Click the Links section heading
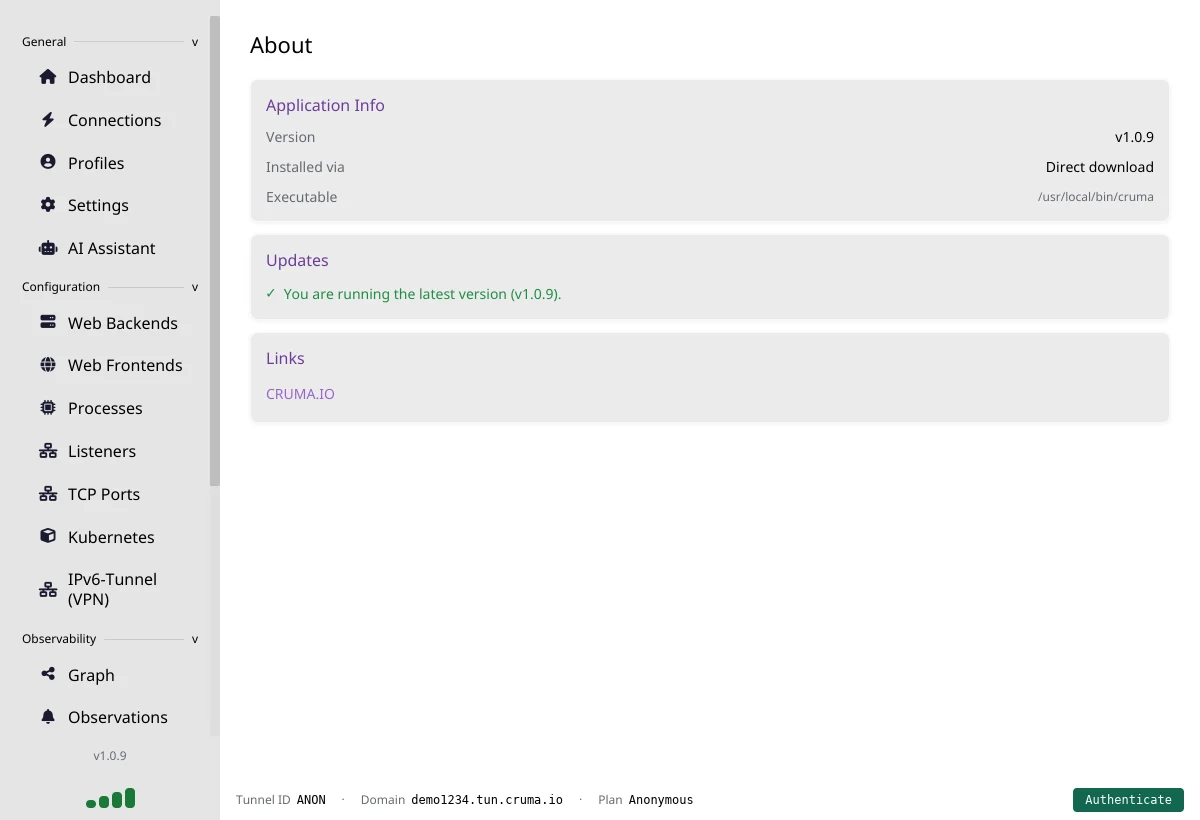1200x820 pixels. [x=285, y=358]
